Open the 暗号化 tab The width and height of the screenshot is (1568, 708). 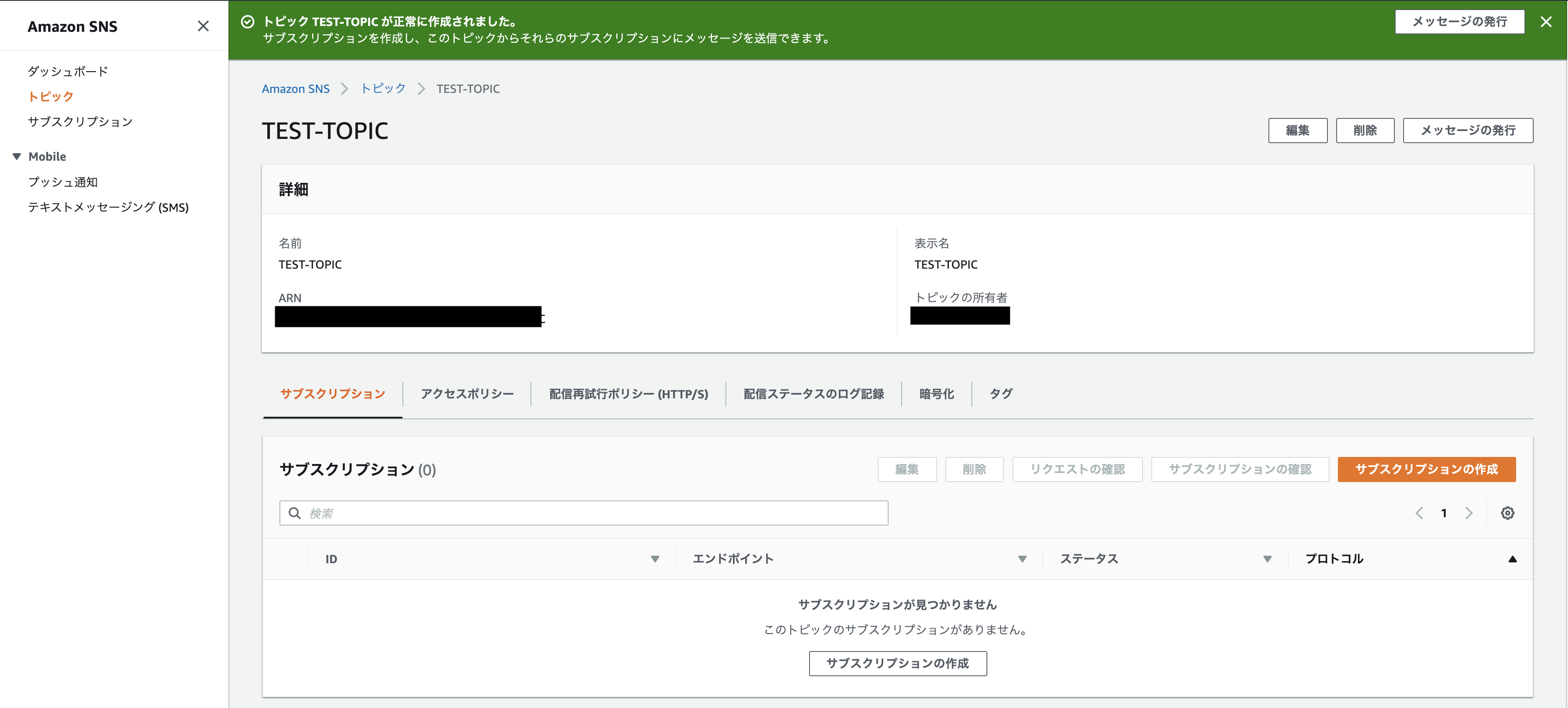point(936,394)
